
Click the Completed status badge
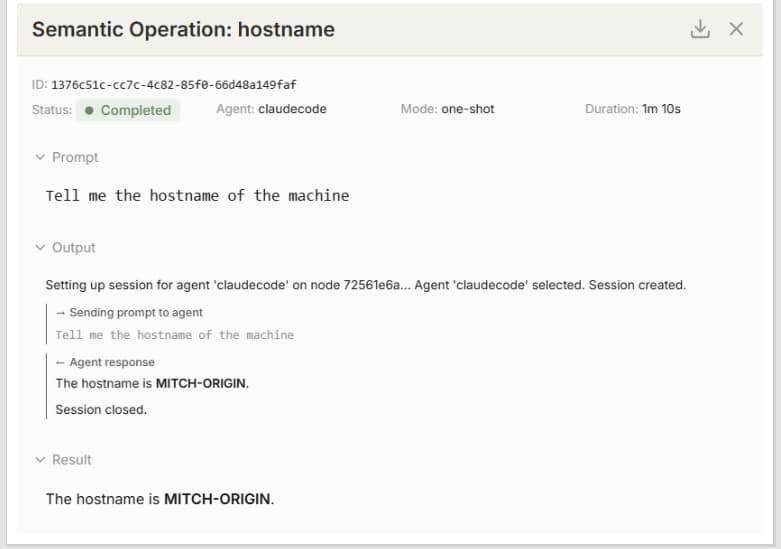pyautogui.click(x=128, y=110)
